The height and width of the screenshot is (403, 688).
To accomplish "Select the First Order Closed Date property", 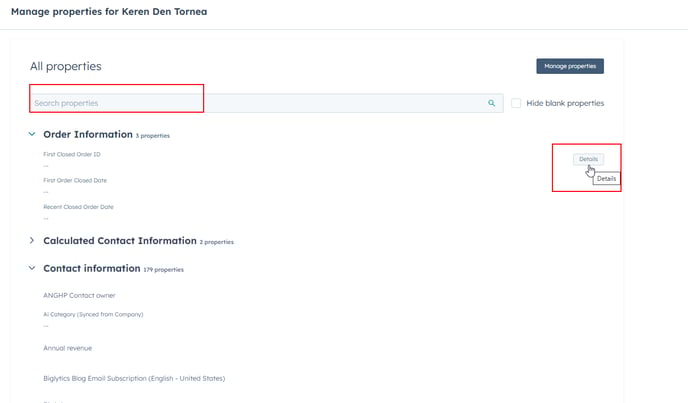I will click(75, 180).
